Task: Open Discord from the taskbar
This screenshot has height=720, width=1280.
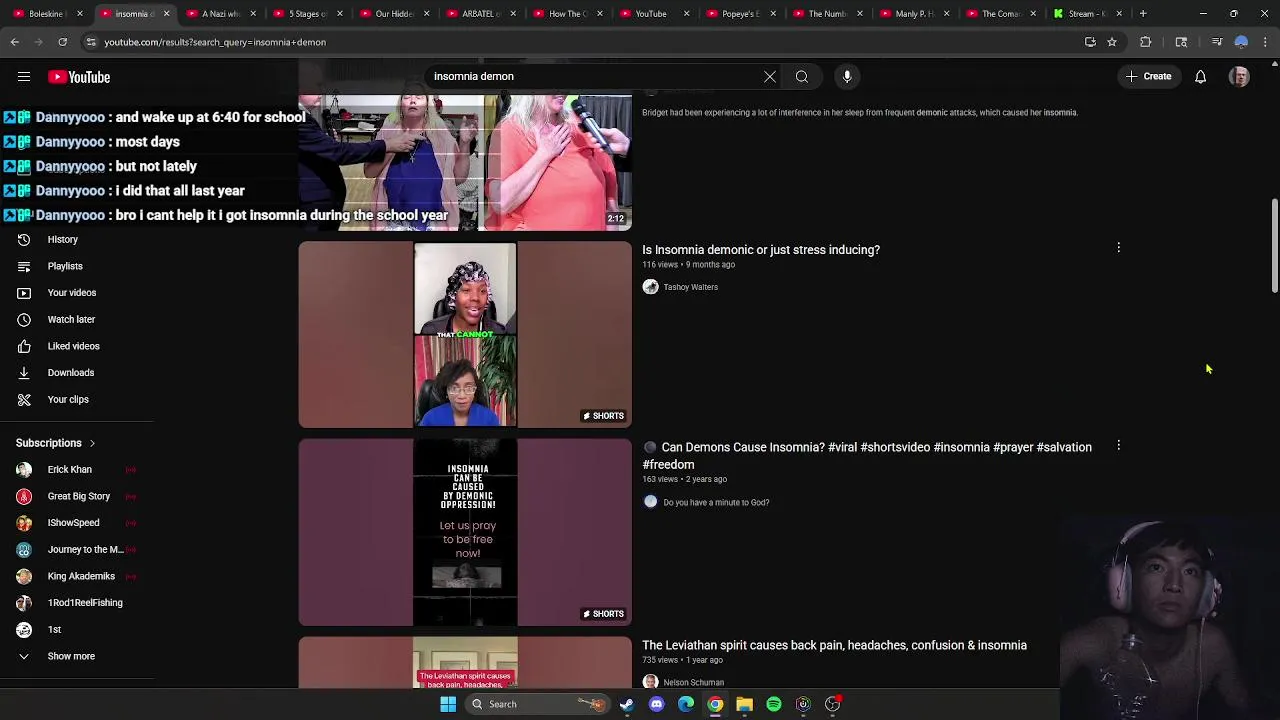Action: pos(656,704)
